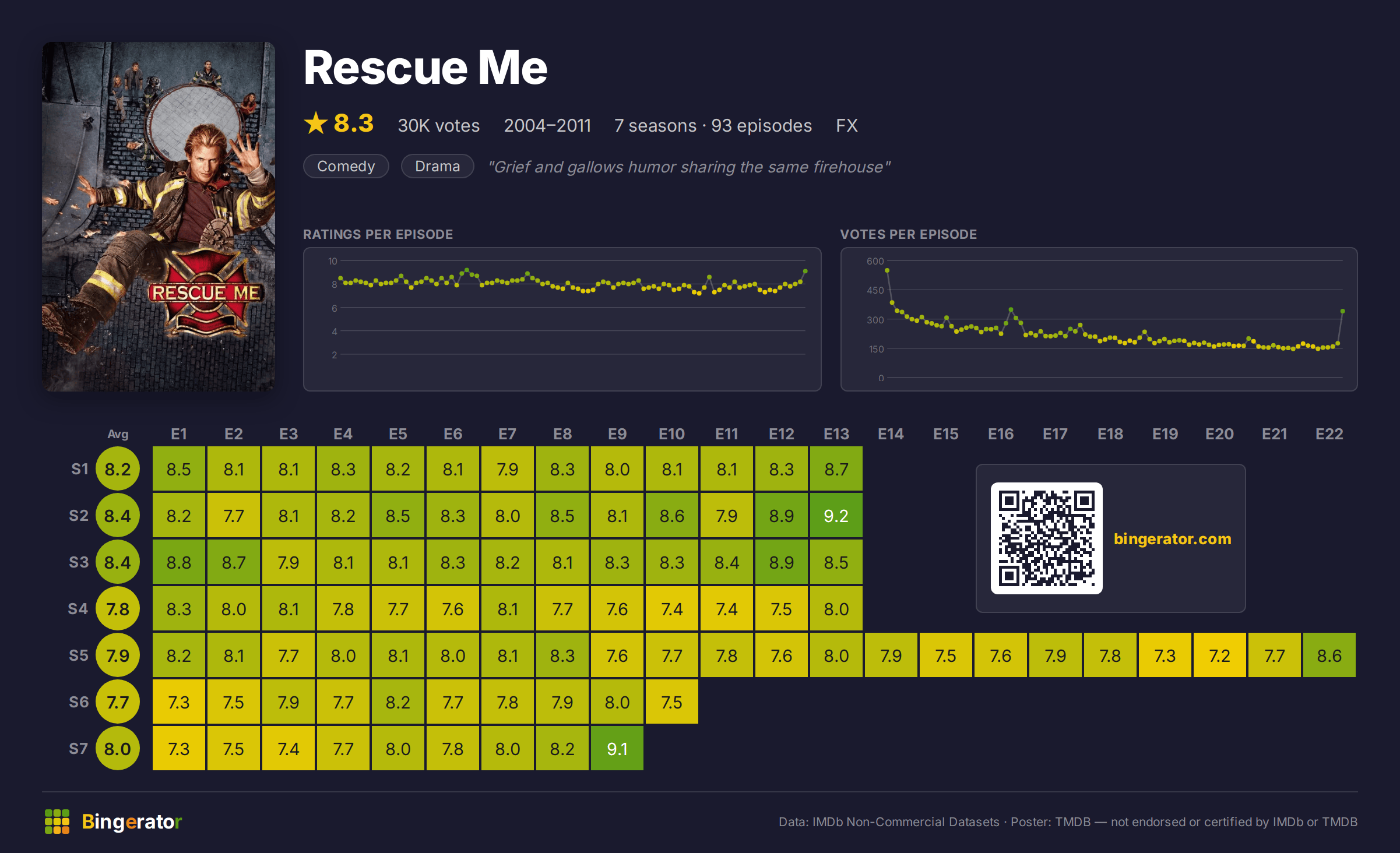Viewport: 1400px width, 853px height.
Task: Select the E1 column header
Action: pyautogui.click(x=179, y=434)
